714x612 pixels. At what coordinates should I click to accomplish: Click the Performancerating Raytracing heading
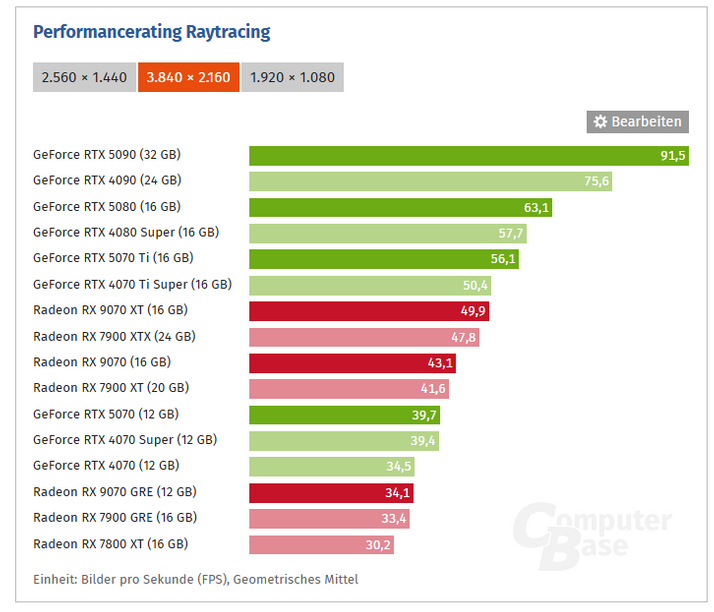click(x=151, y=32)
